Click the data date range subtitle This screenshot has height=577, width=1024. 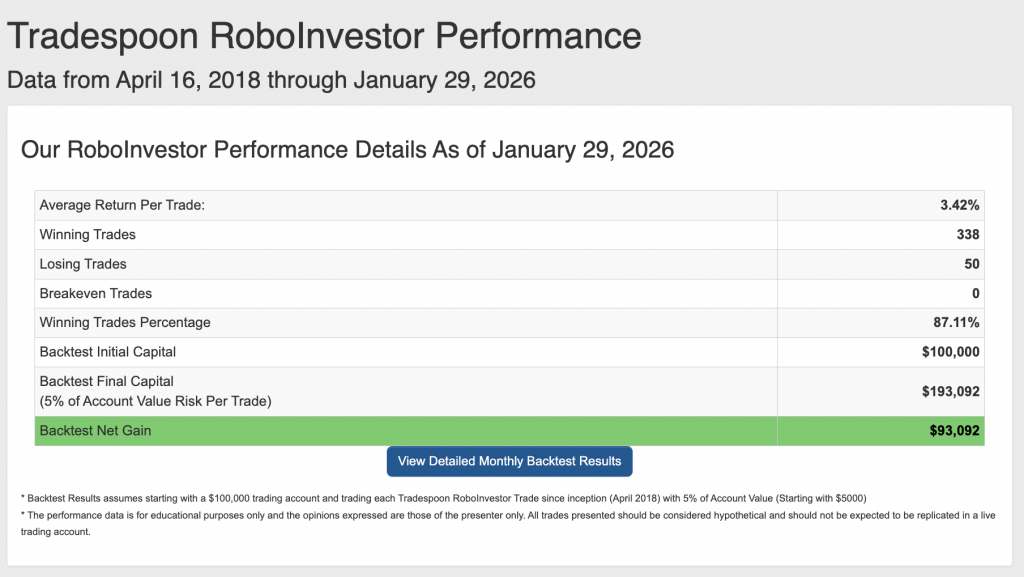[271, 80]
